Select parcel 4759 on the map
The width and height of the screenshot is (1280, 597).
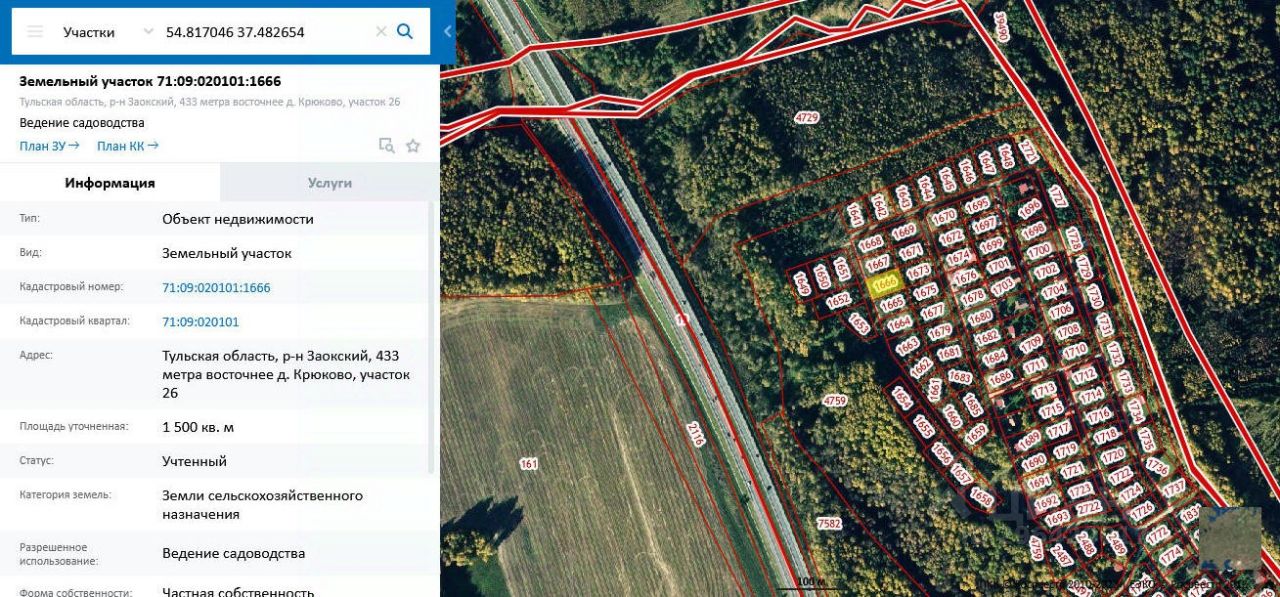coord(834,401)
